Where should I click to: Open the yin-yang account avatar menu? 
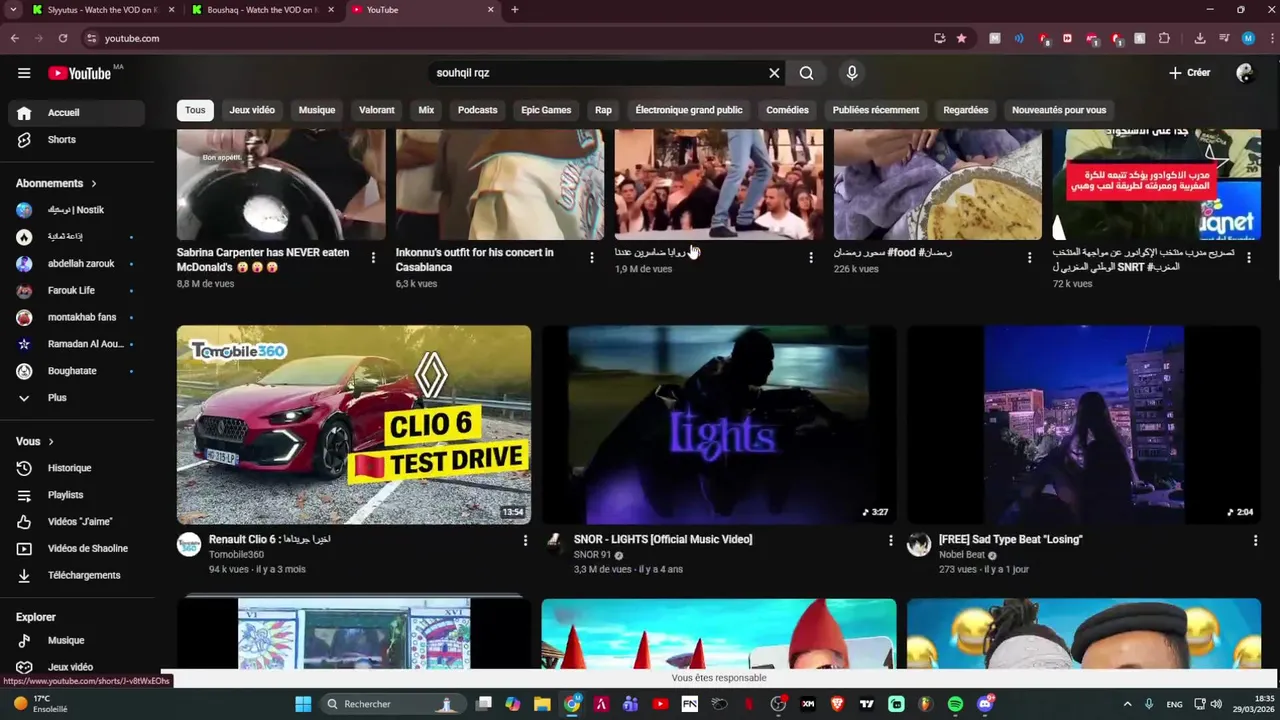point(1245,73)
